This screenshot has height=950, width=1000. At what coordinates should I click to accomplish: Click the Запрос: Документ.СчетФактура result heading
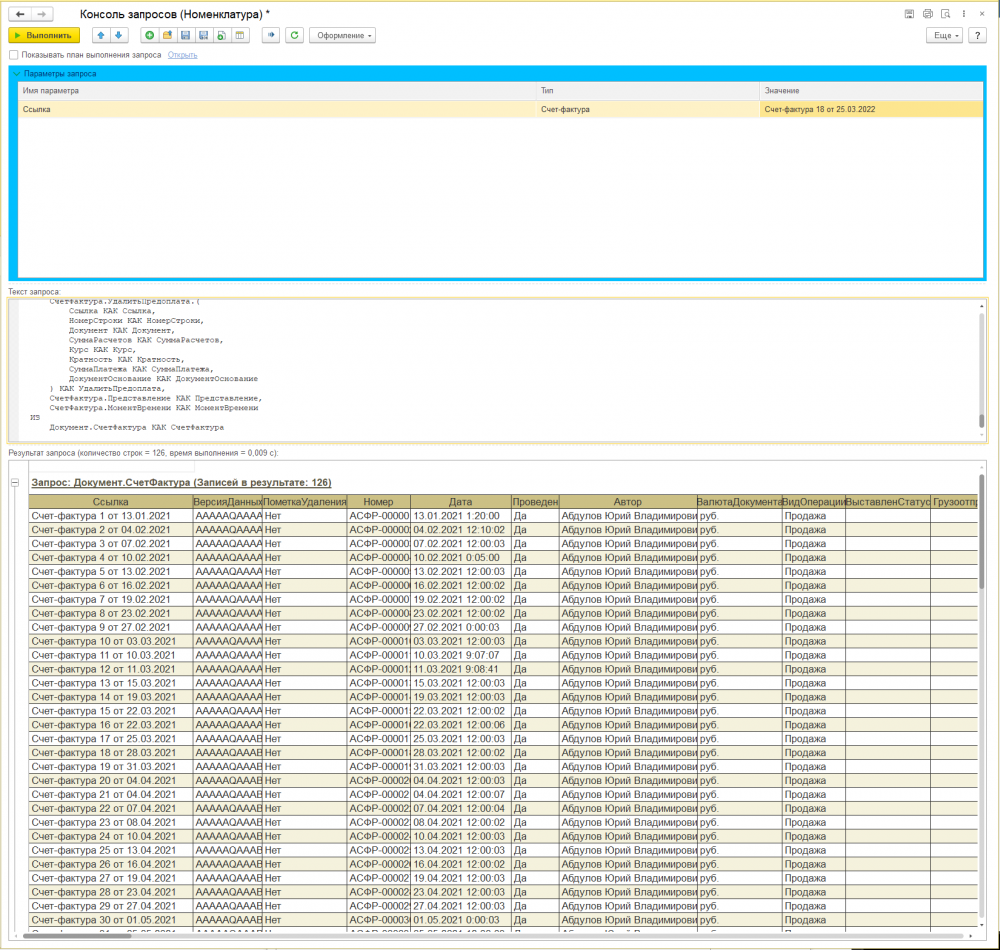(x=181, y=483)
